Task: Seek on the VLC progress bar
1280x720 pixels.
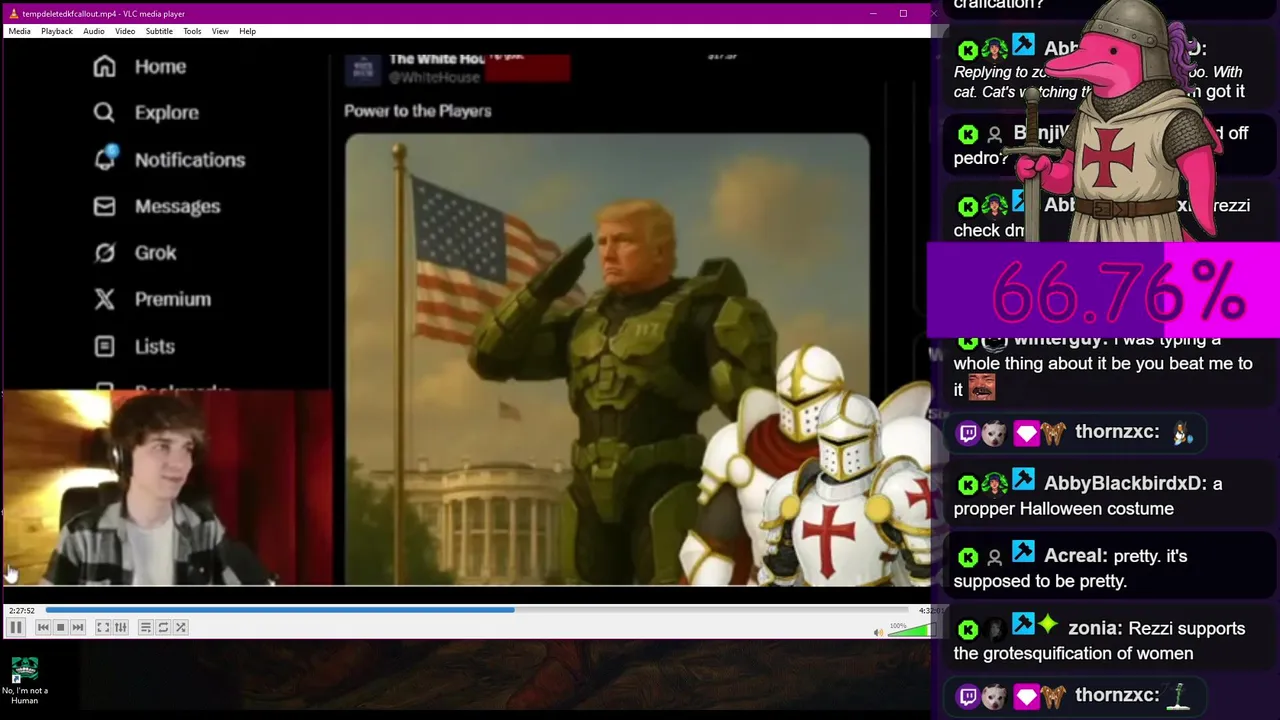Action: [475, 609]
